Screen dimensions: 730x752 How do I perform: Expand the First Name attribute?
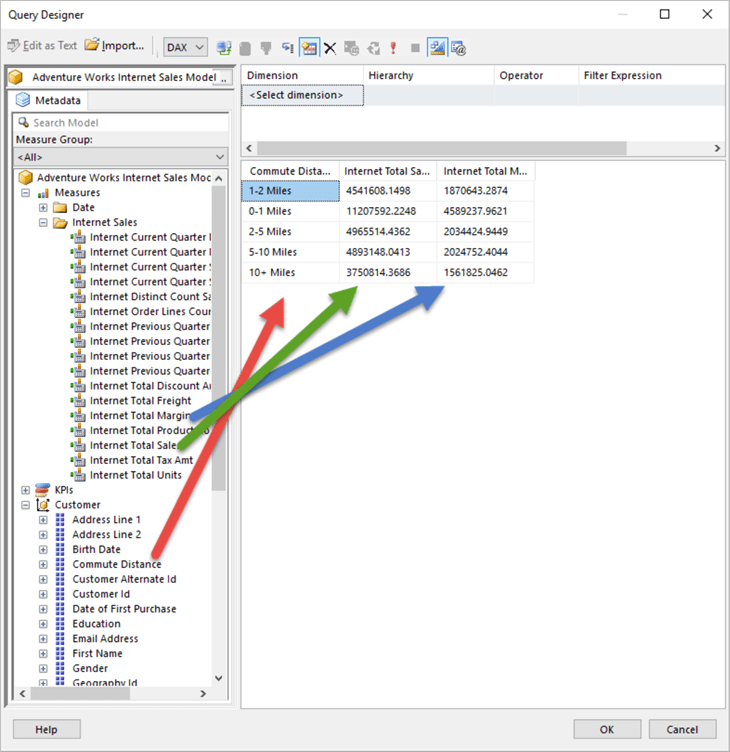[43, 654]
